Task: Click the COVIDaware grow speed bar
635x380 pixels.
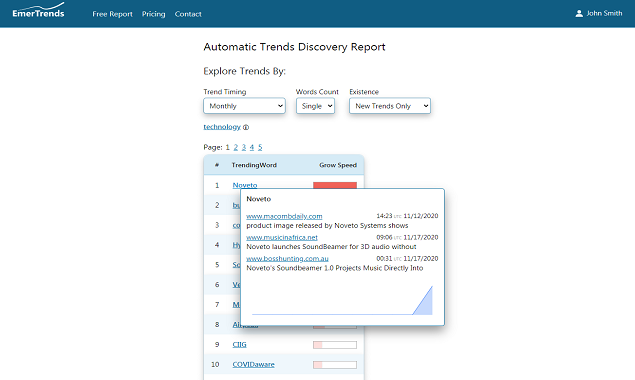Action: coord(335,365)
